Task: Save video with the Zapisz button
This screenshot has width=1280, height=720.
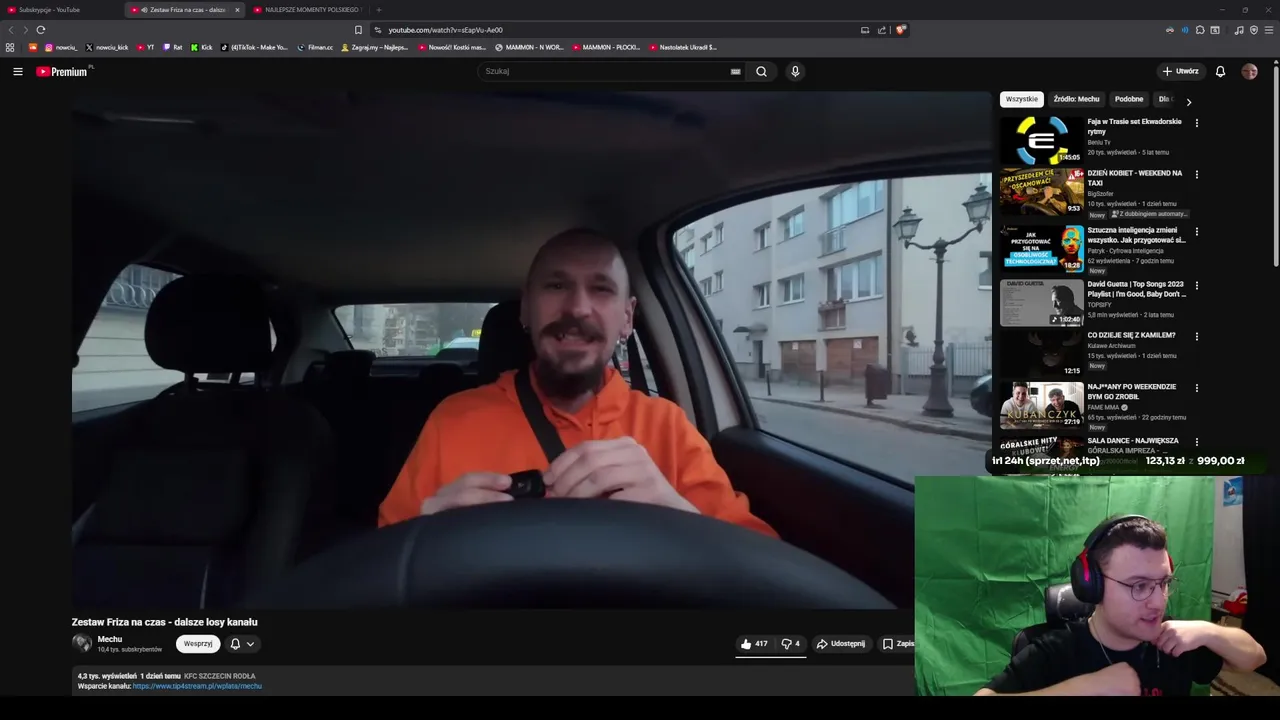Action: [897, 644]
